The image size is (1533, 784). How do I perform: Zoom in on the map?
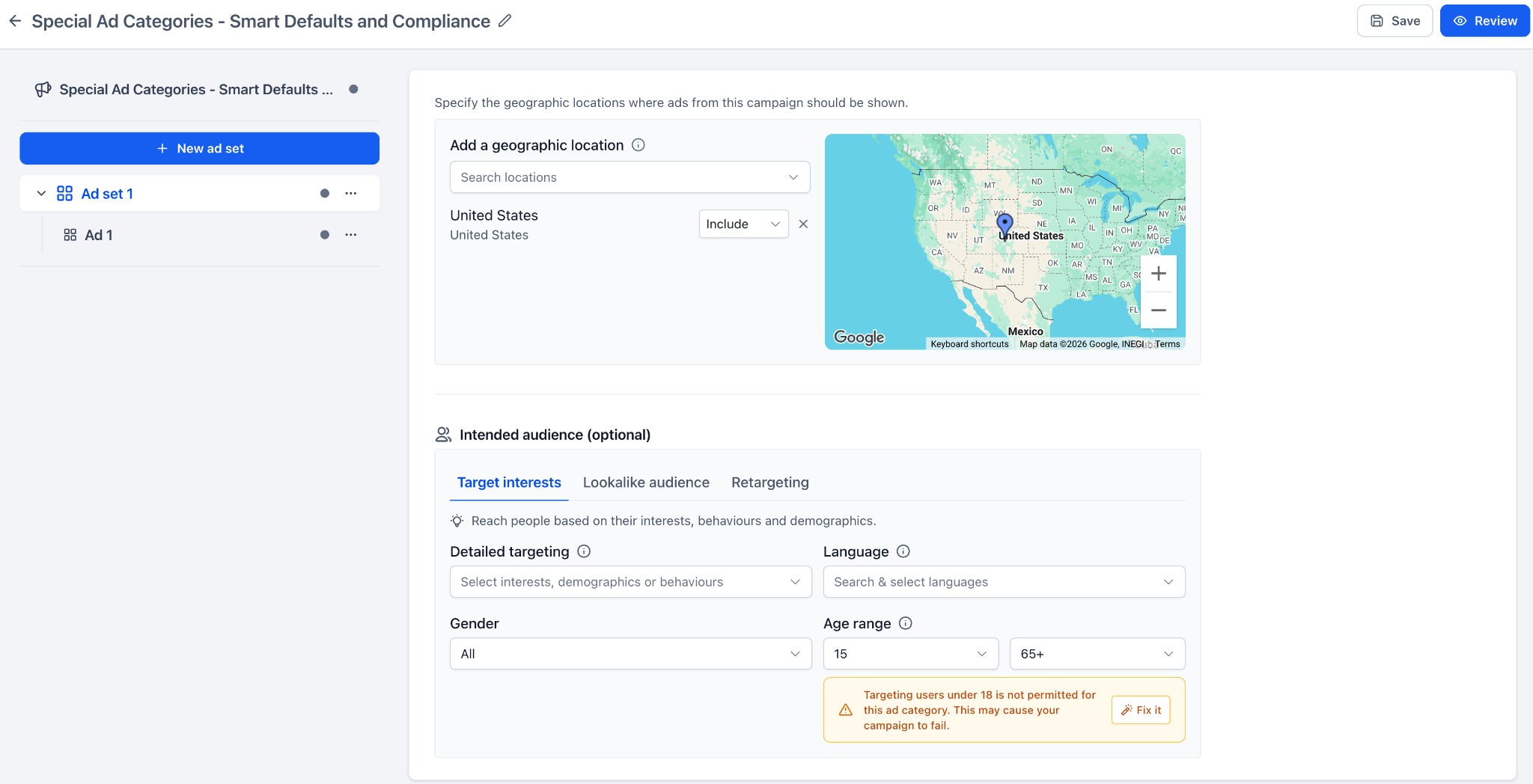click(x=1159, y=274)
